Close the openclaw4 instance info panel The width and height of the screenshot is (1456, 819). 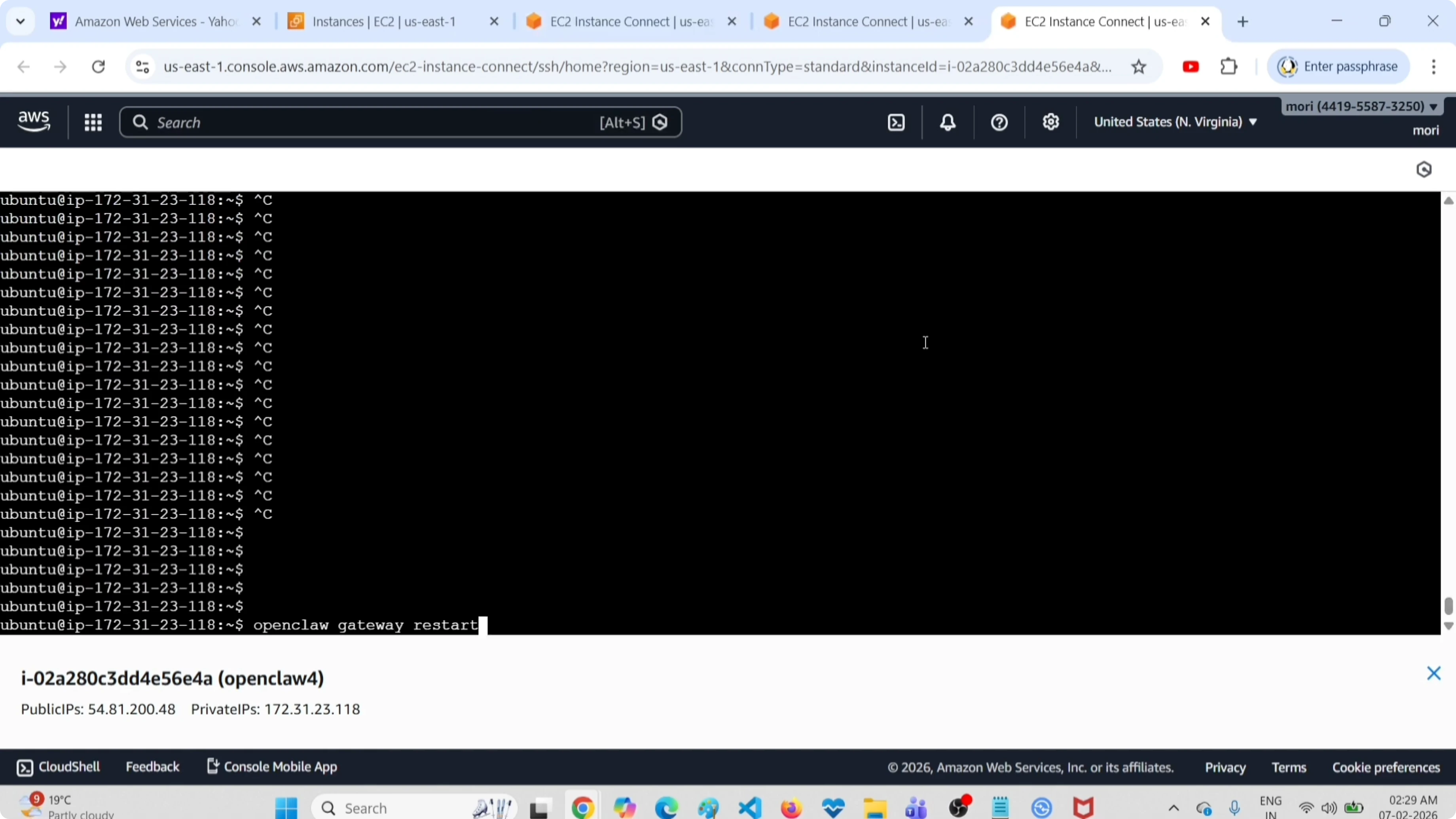click(x=1433, y=673)
